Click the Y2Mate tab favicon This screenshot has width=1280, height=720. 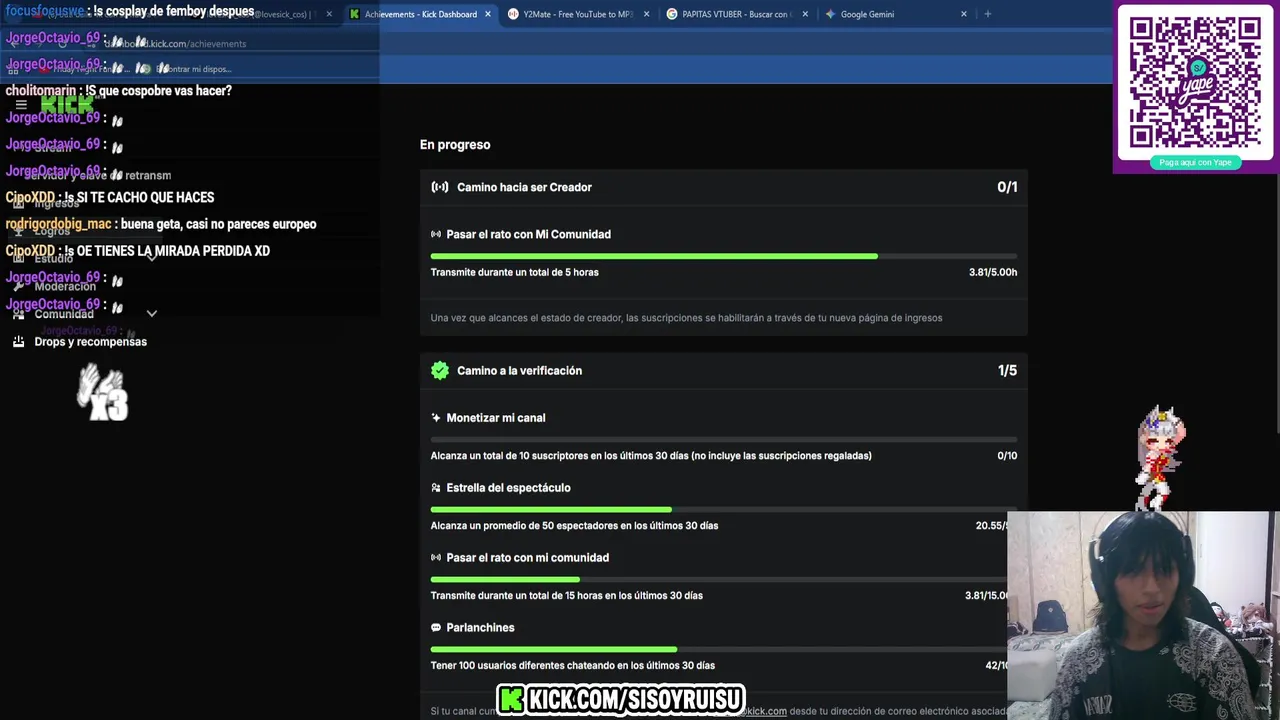coord(513,14)
